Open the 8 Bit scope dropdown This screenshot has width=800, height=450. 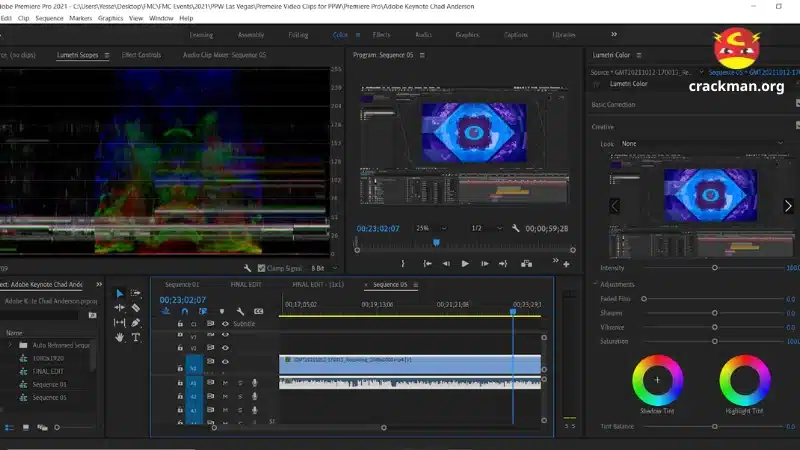click(324, 268)
